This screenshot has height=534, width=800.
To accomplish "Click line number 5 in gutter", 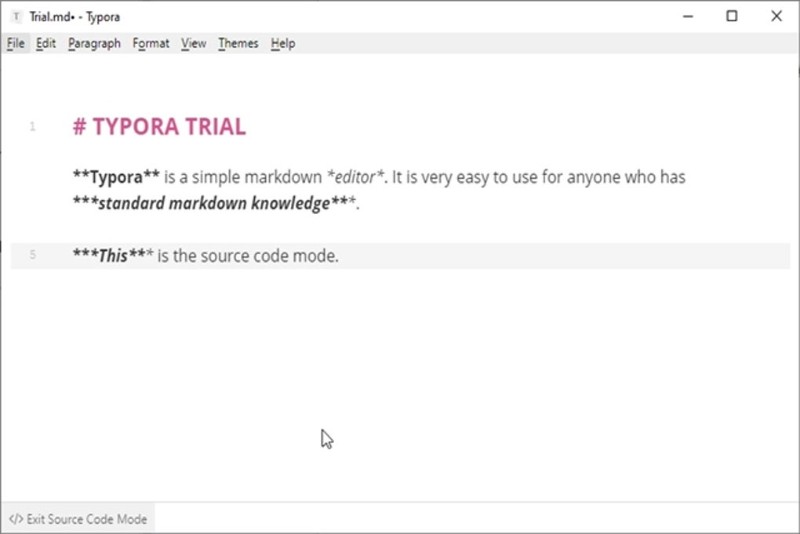I will pyautogui.click(x=32, y=254).
